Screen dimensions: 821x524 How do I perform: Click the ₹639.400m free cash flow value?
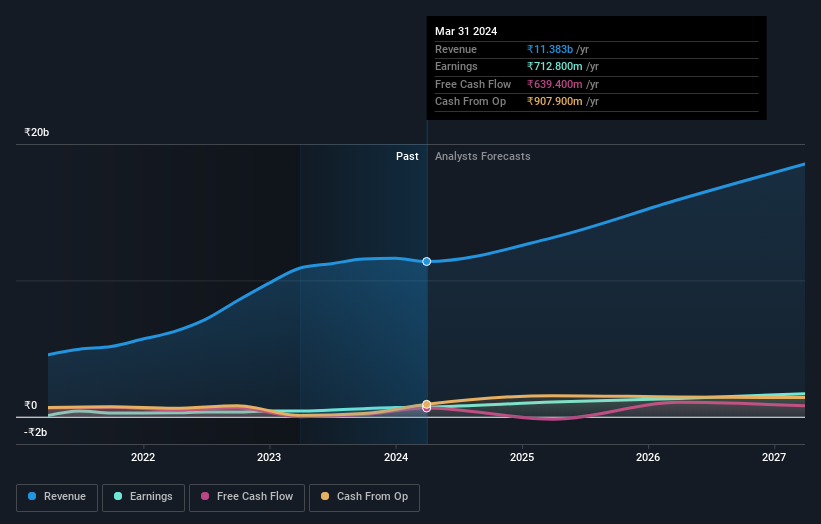554,84
